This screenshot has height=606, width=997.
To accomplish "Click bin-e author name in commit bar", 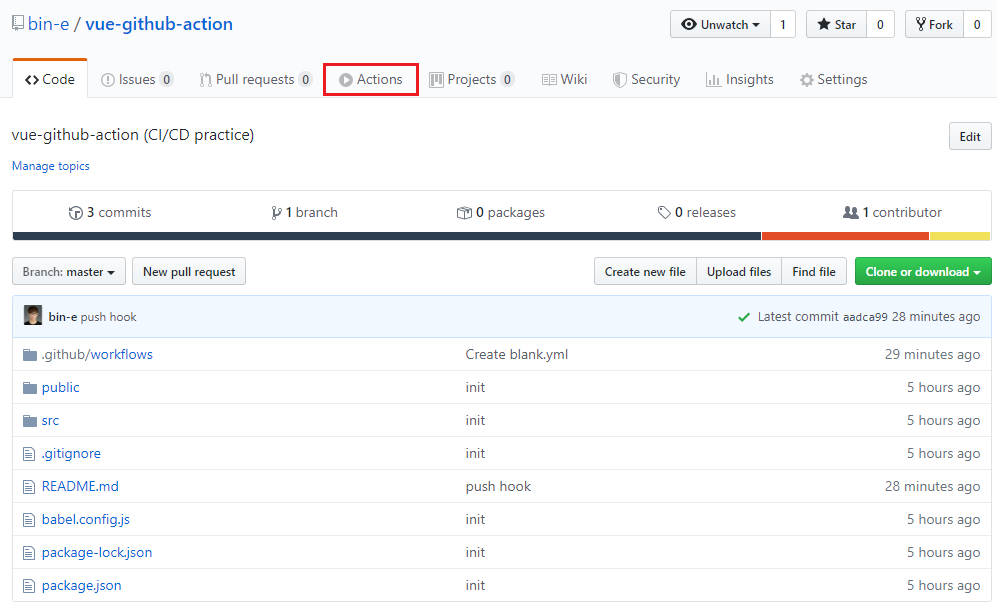I will (x=63, y=317).
